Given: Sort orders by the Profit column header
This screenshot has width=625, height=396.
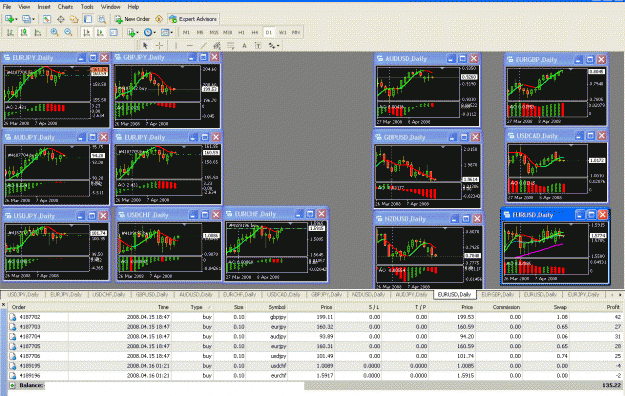Looking at the screenshot, I should point(613,307).
